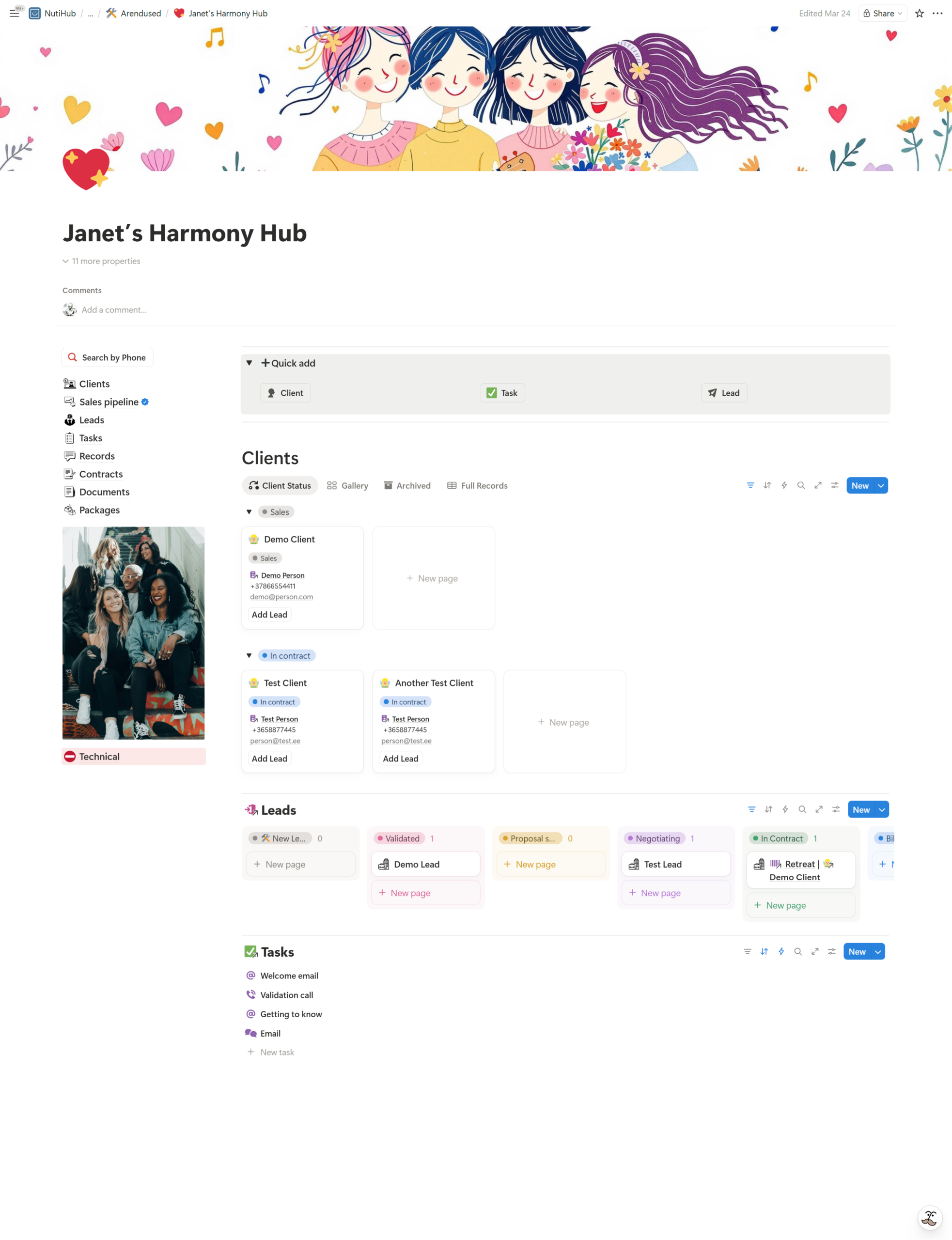Search within the Clients database

(801, 485)
